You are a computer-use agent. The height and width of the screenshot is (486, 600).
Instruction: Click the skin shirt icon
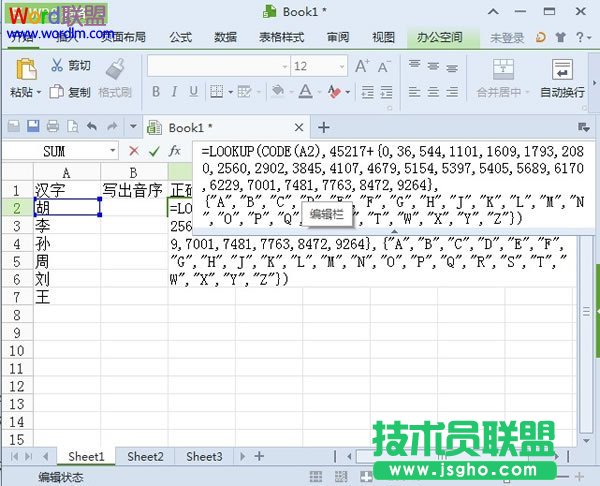(561, 37)
